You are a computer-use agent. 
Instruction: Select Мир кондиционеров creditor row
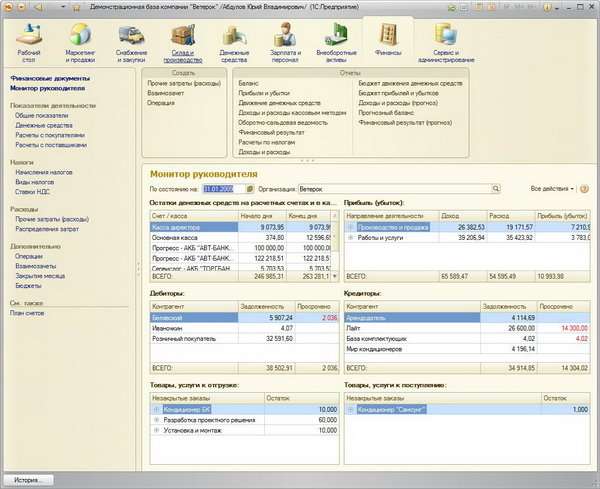[467, 349]
